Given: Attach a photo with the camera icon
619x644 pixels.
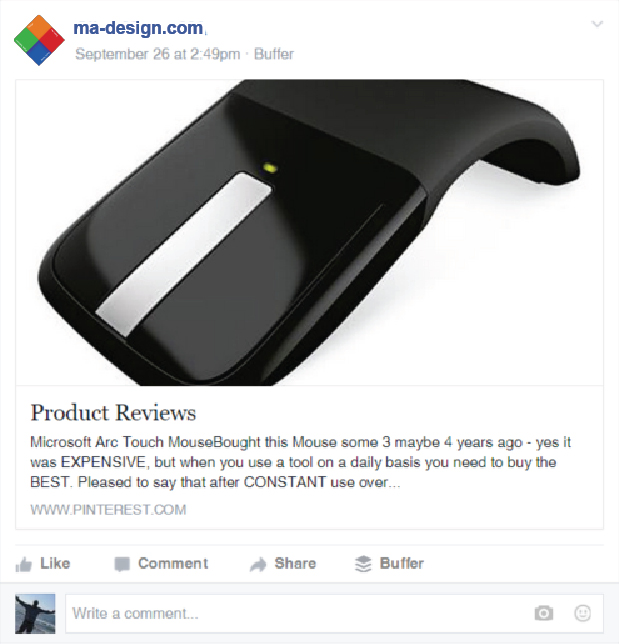Looking at the screenshot, I should pos(543,613).
